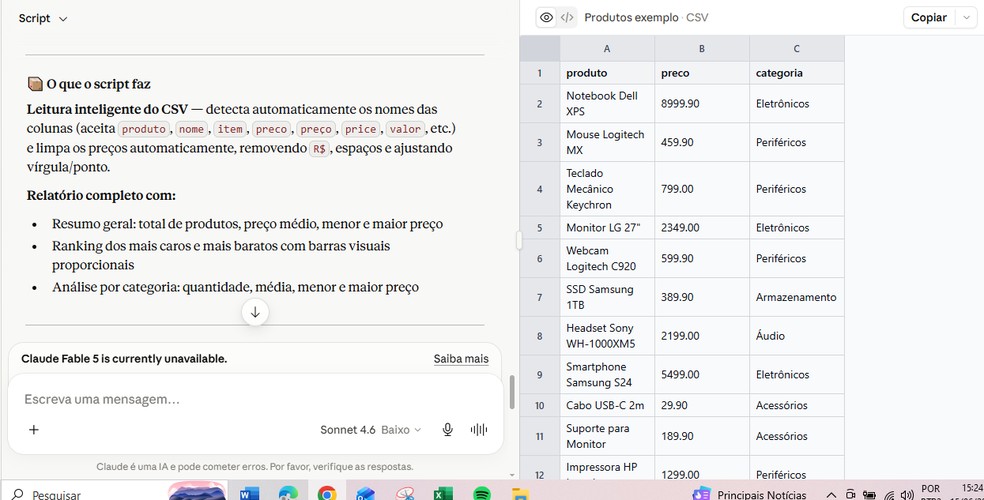Switch to preview eye view
984x500 pixels.
coord(547,18)
